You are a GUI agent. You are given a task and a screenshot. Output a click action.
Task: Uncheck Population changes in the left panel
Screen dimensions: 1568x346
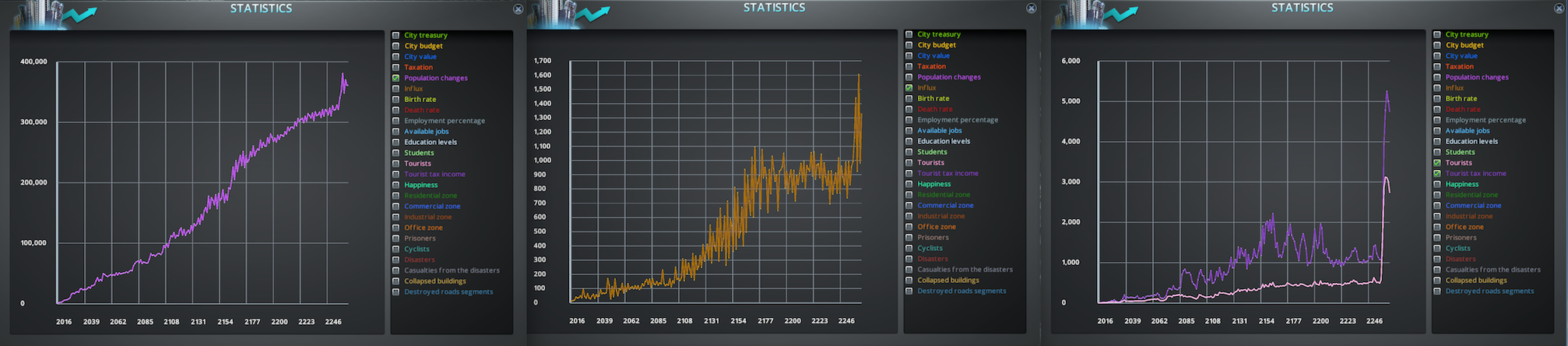pos(396,78)
